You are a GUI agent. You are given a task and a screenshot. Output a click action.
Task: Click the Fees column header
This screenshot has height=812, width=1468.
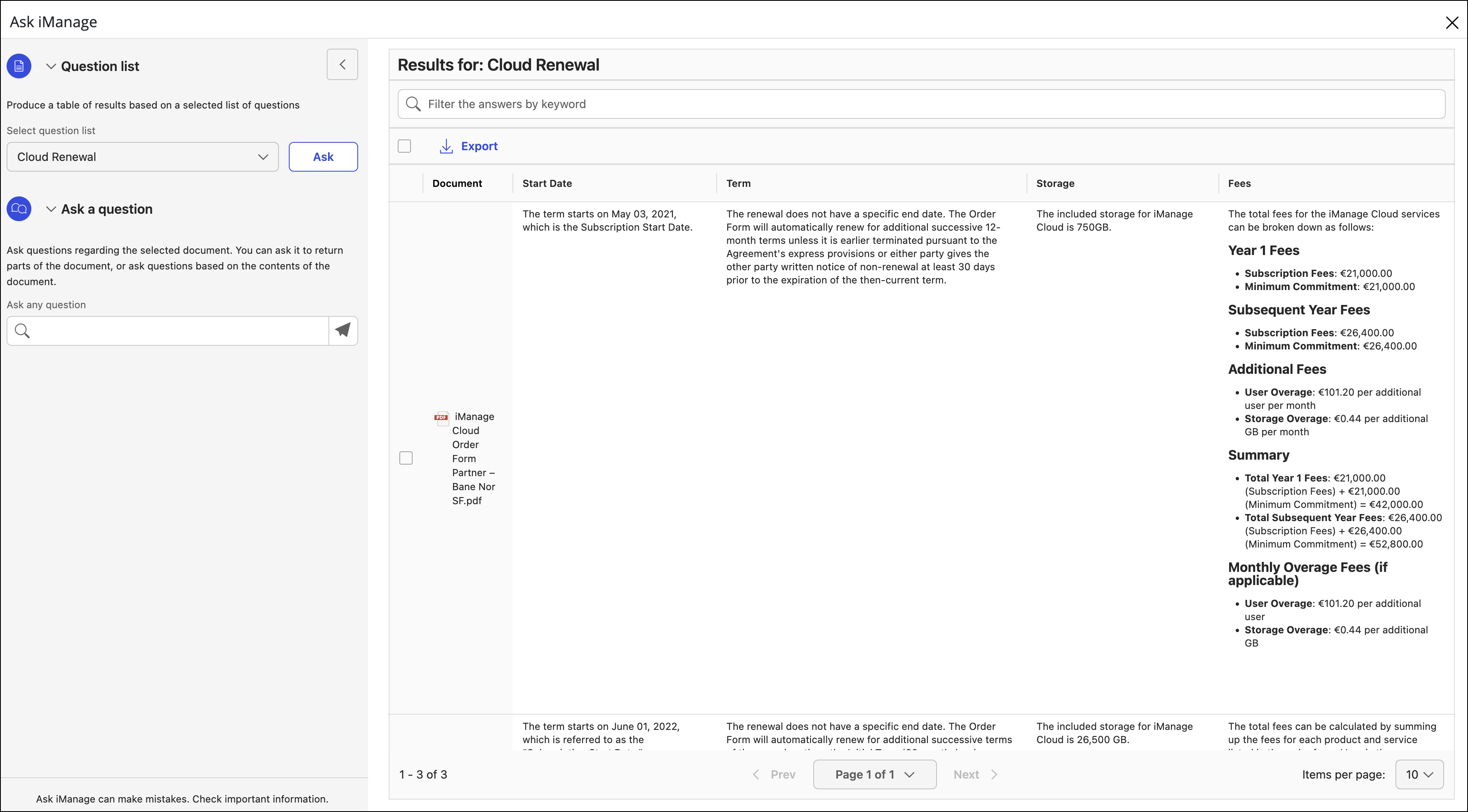1239,184
